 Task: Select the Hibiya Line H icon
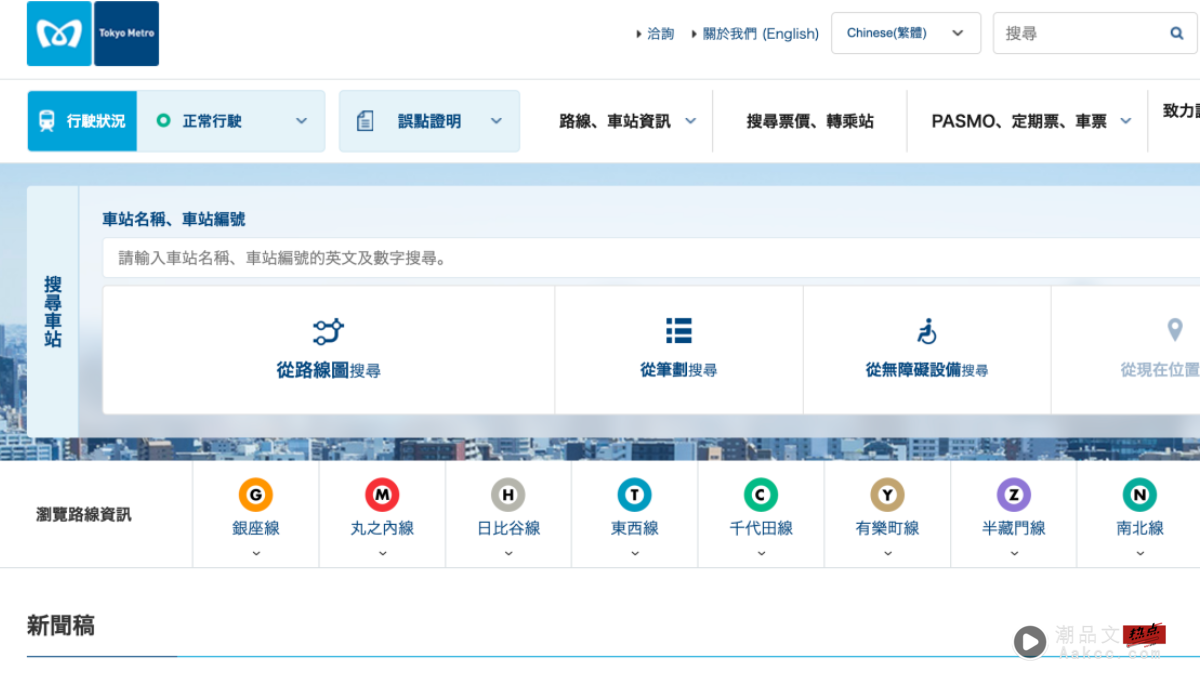click(507, 494)
